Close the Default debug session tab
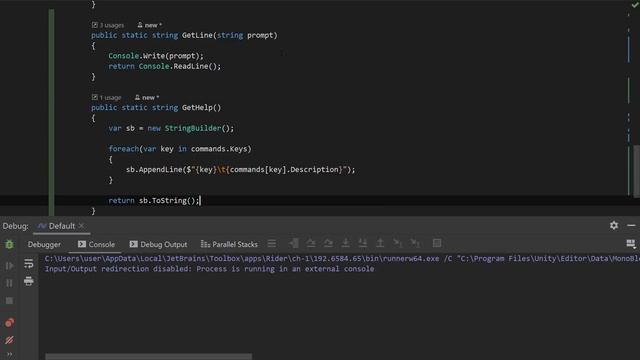Viewport: 640px width, 360px height. point(81,226)
